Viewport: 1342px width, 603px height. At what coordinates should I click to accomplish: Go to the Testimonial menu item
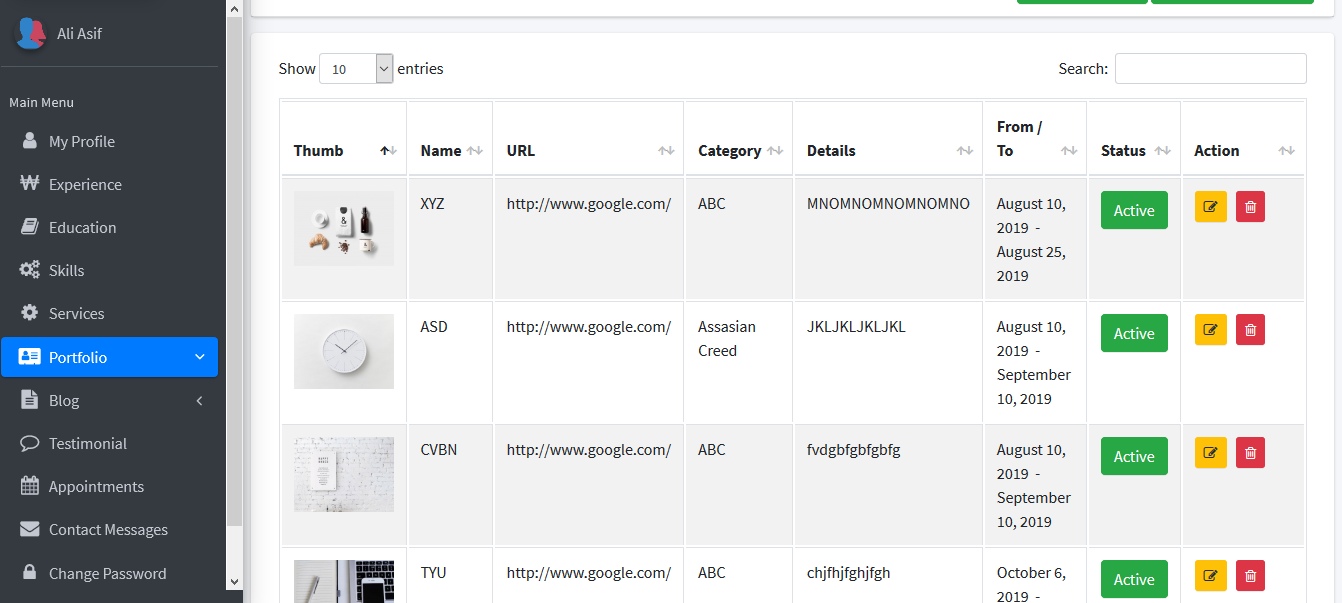pyautogui.click(x=87, y=443)
